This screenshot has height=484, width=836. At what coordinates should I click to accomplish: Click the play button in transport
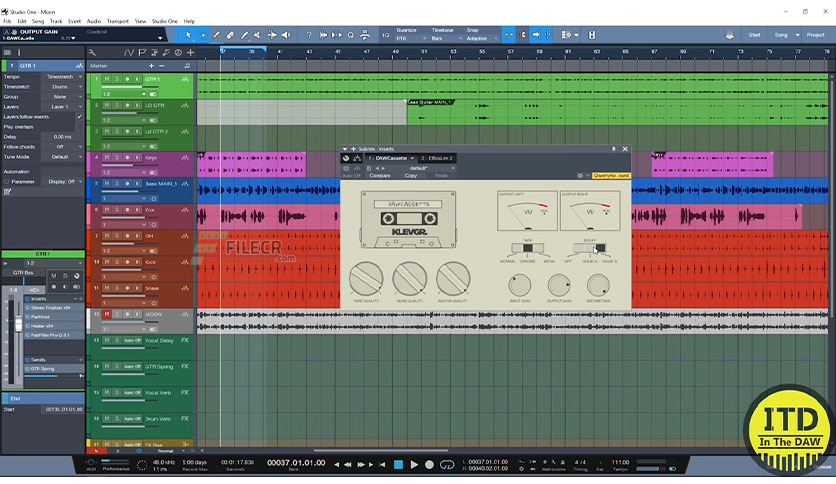click(414, 465)
